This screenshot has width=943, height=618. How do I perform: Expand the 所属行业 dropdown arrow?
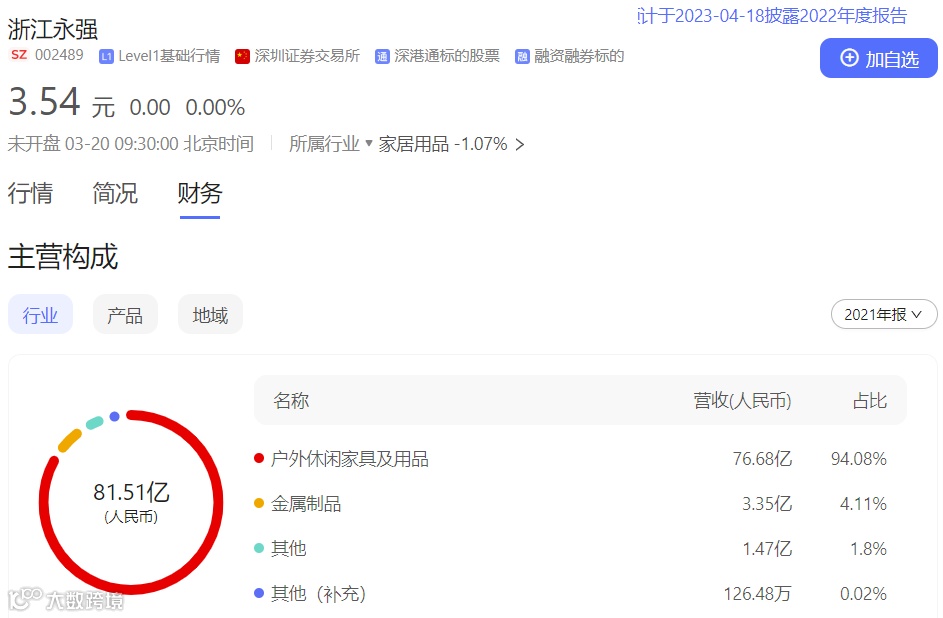point(369,143)
